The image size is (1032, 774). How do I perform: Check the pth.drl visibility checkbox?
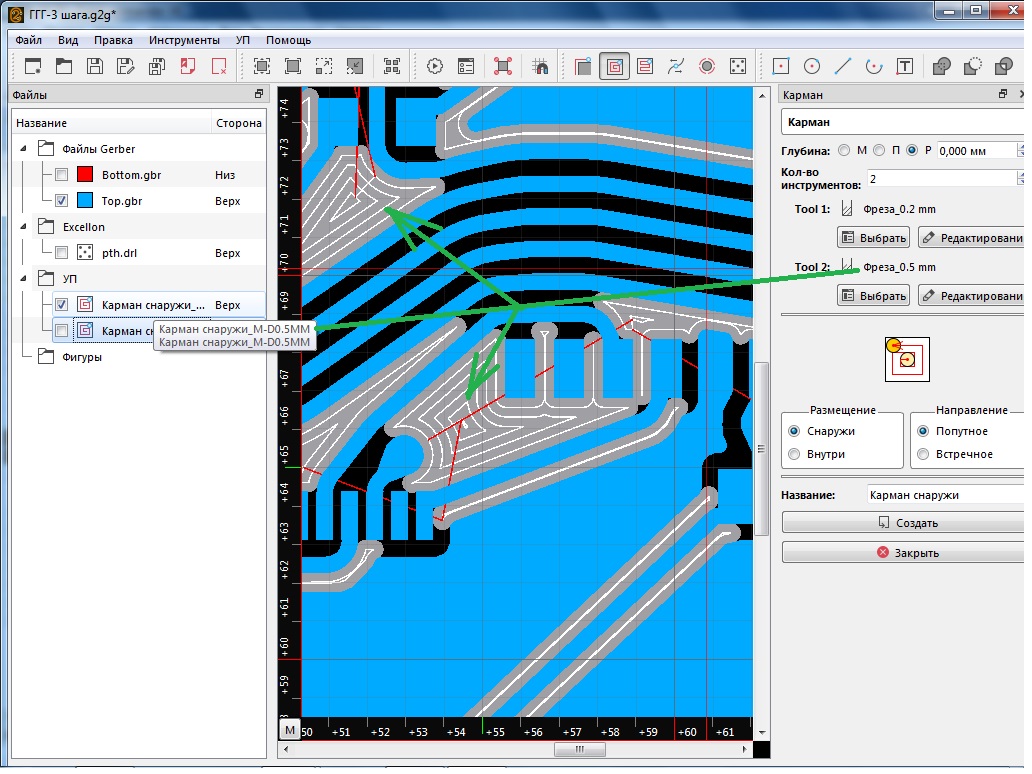[x=62, y=253]
